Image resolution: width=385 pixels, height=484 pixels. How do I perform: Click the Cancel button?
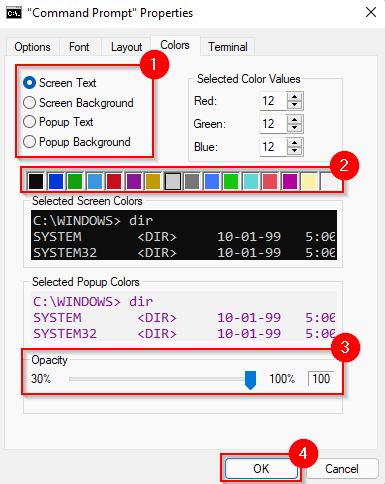point(342,469)
